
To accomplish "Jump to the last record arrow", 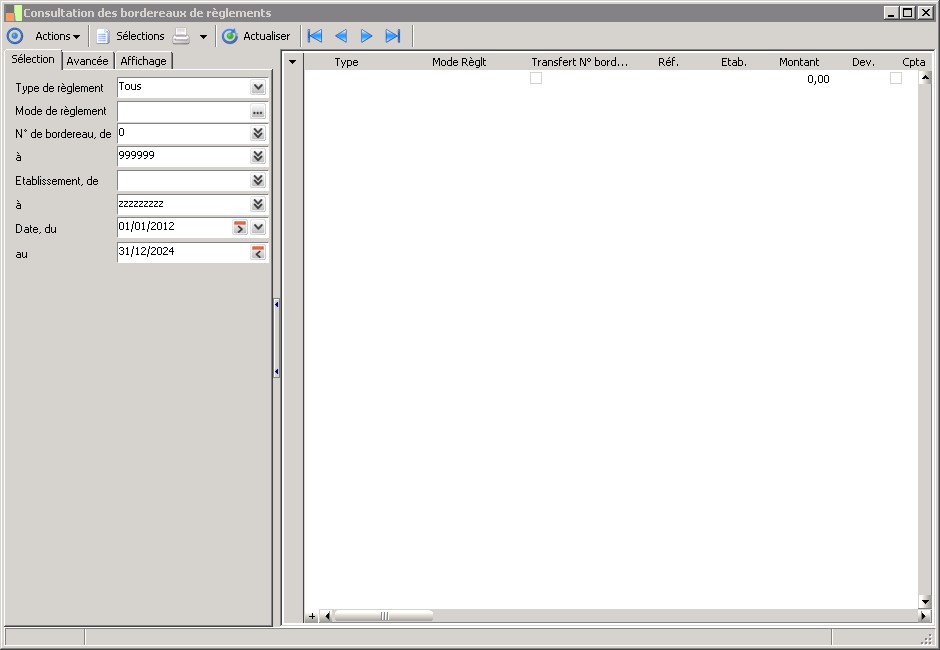I will pyautogui.click(x=393, y=36).
